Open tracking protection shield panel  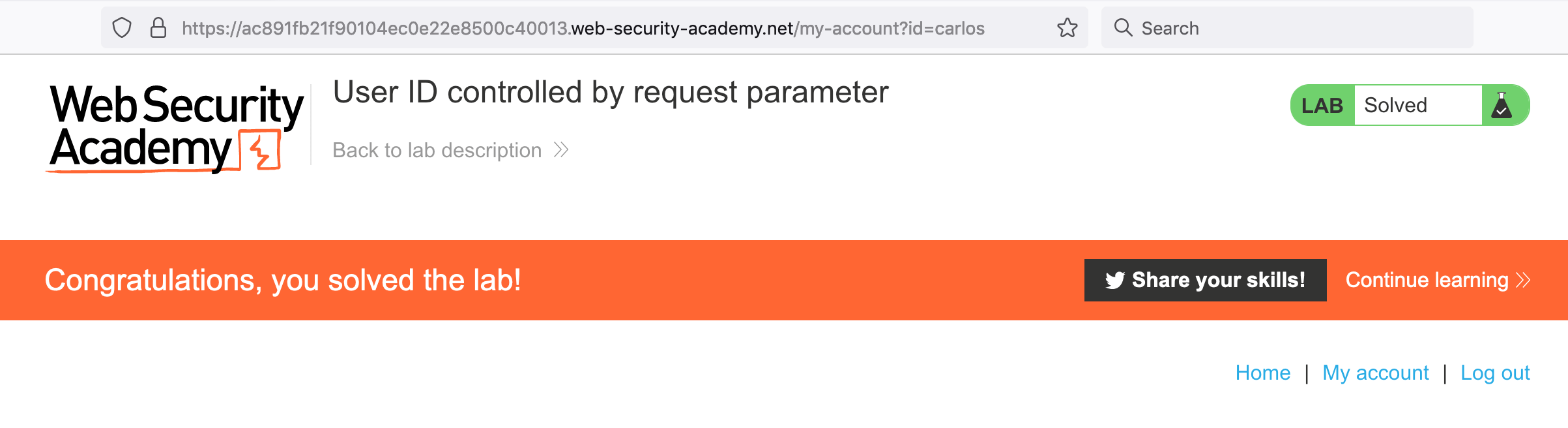pos(123,27)
